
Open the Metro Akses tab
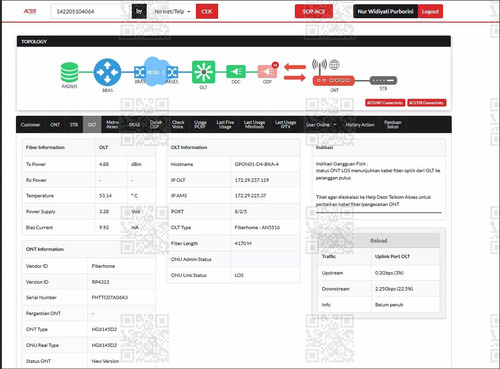(112, 125)
